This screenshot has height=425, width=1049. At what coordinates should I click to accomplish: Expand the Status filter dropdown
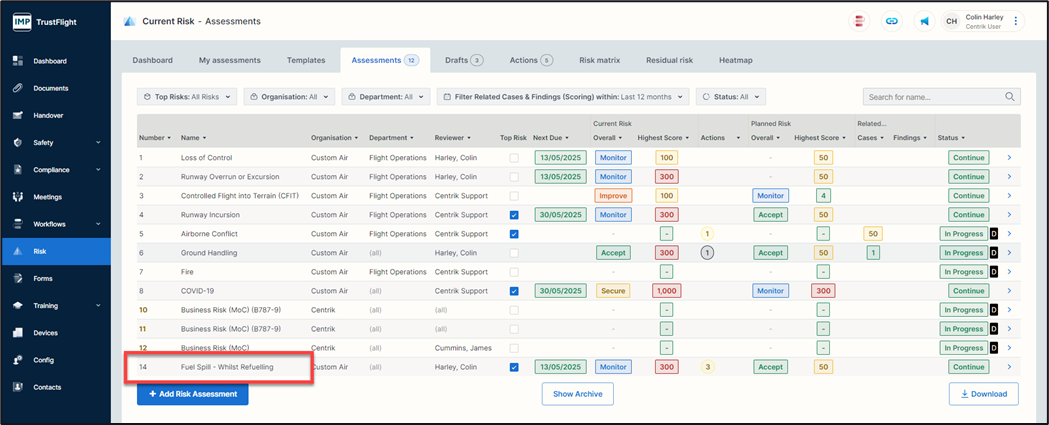[x=731, y=97]
